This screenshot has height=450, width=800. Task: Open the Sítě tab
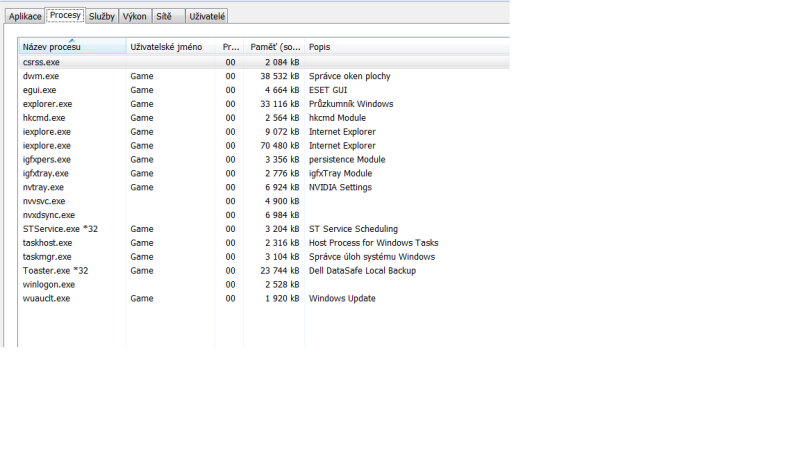click(x=163, y=17)
